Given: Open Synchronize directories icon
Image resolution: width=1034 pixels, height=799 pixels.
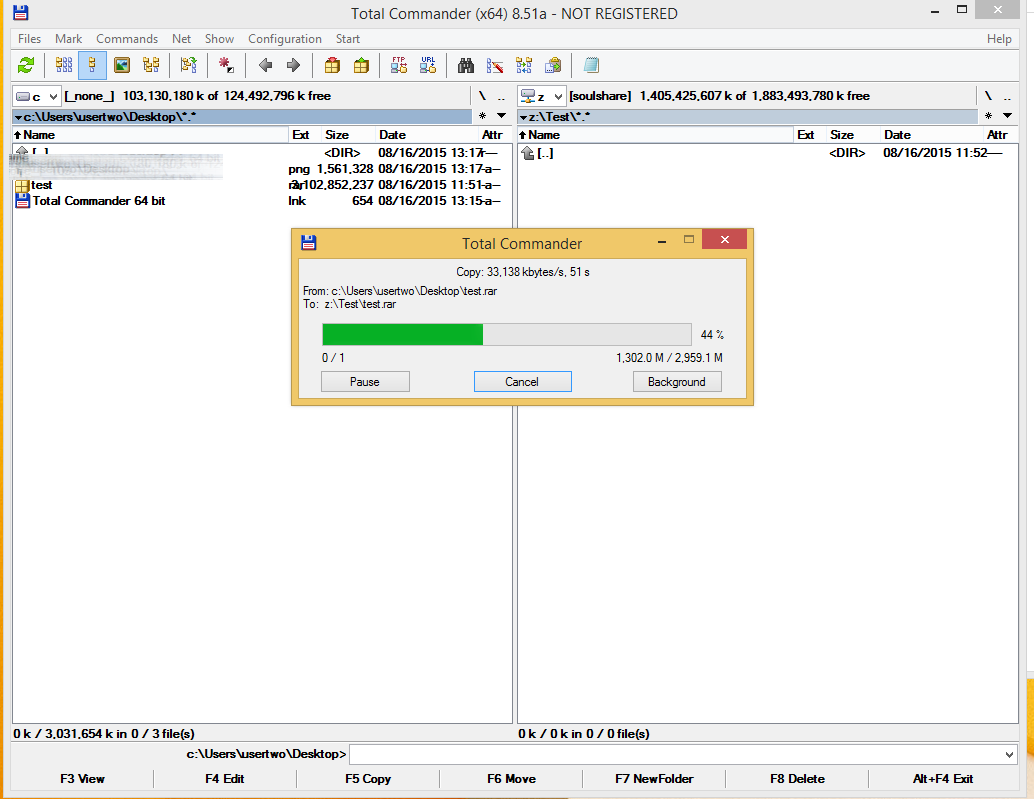Looking at the screenshot, I should tap(524, 65).
